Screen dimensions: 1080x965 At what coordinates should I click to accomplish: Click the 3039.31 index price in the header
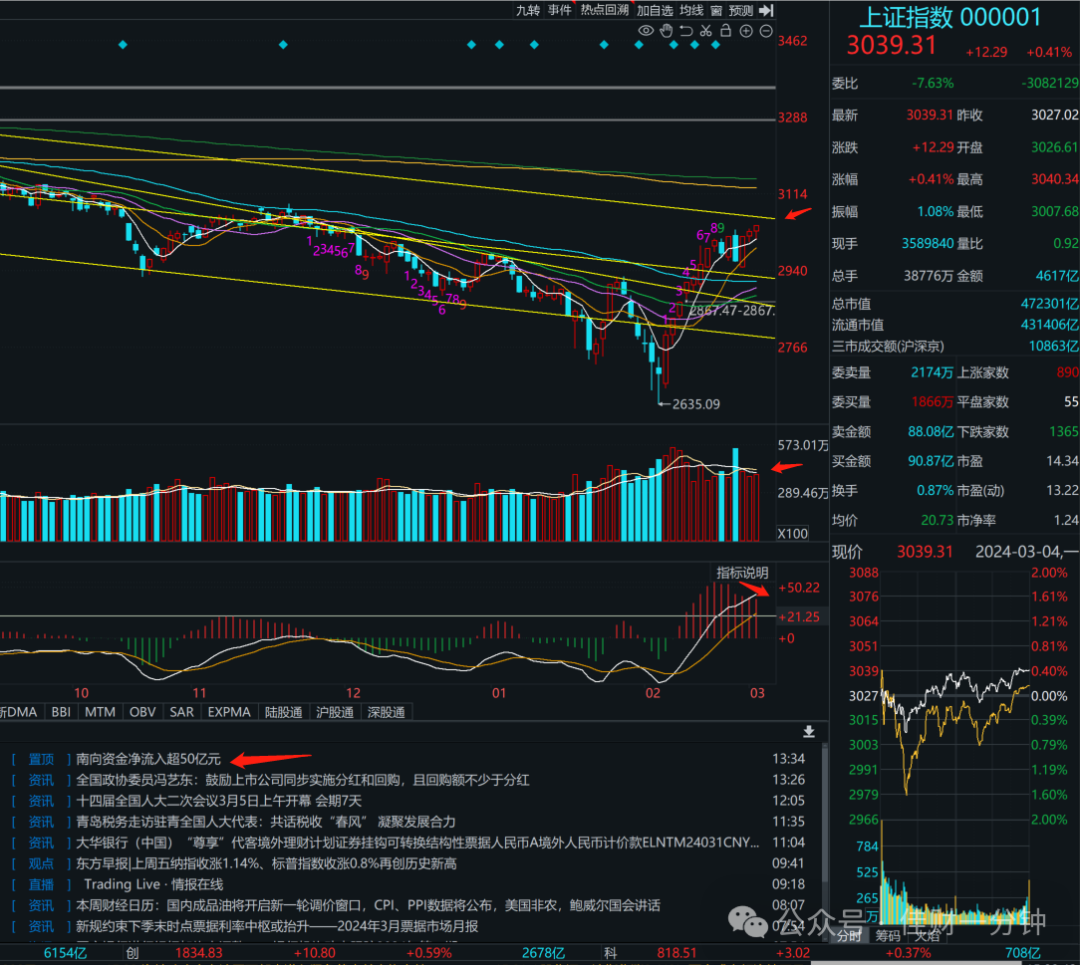pos(891,45)
